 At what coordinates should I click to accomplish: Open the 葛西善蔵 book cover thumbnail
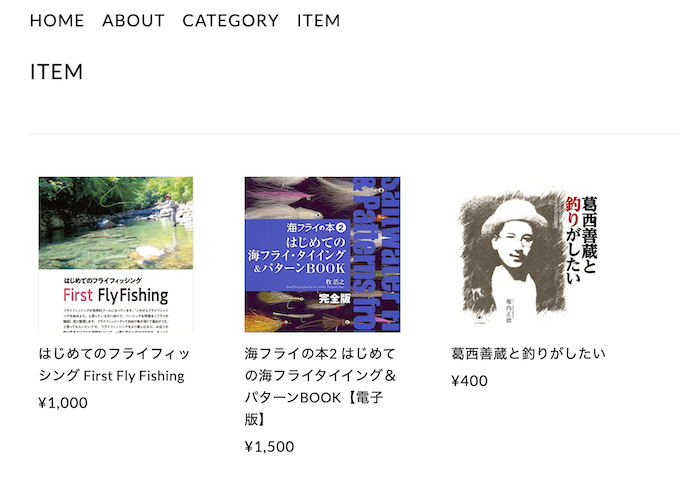click(x=528, y=254)
